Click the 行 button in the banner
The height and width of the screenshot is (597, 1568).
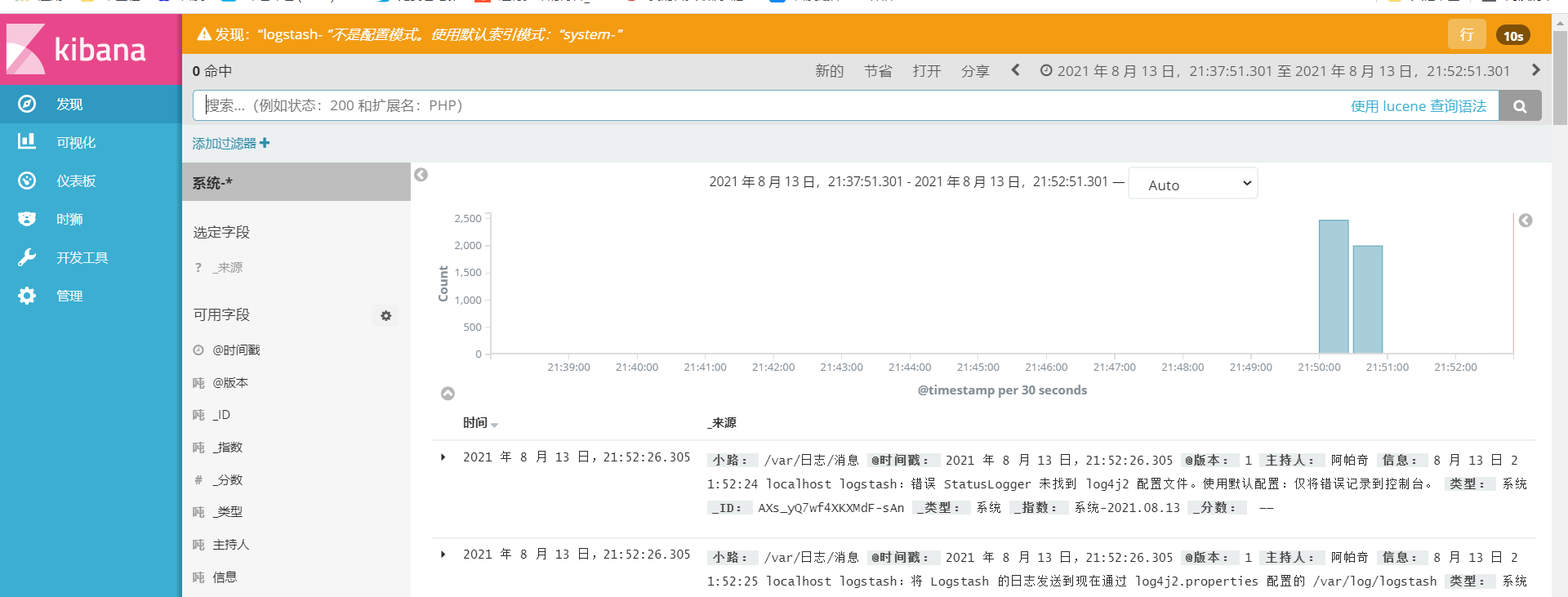(1467, 34)
